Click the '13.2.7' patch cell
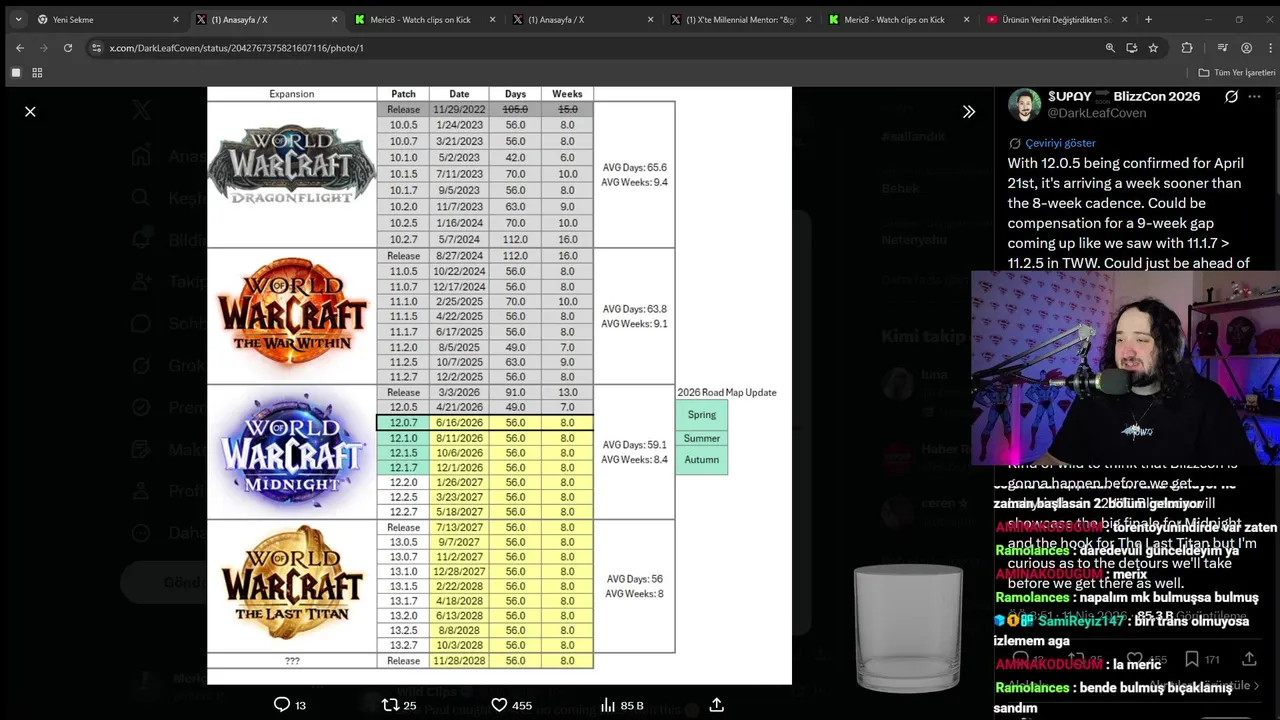1280x720 pixels. pyautogui.click(x=403, y=646)
